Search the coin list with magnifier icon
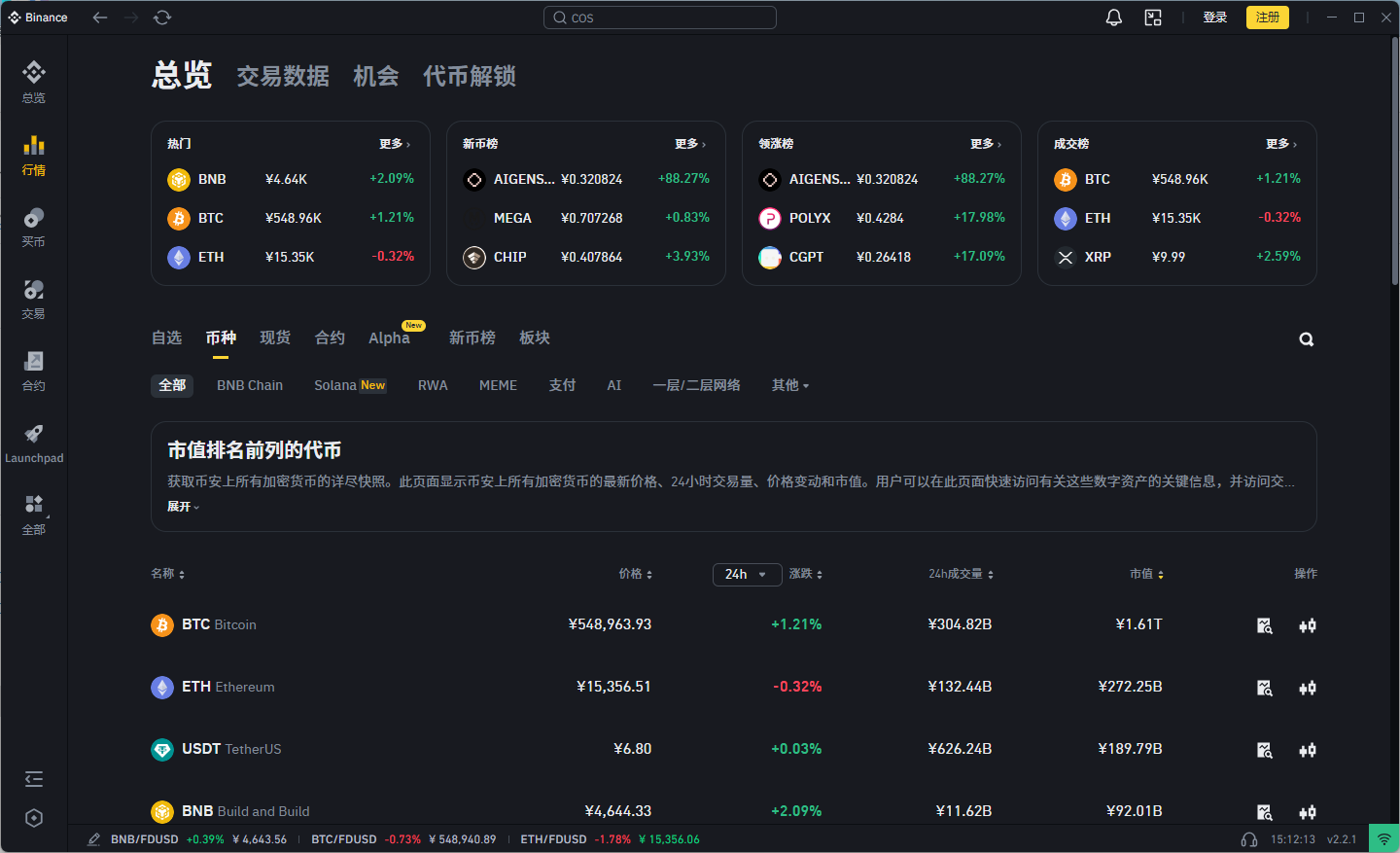The image size is (1400, 853). point(1307,339)
